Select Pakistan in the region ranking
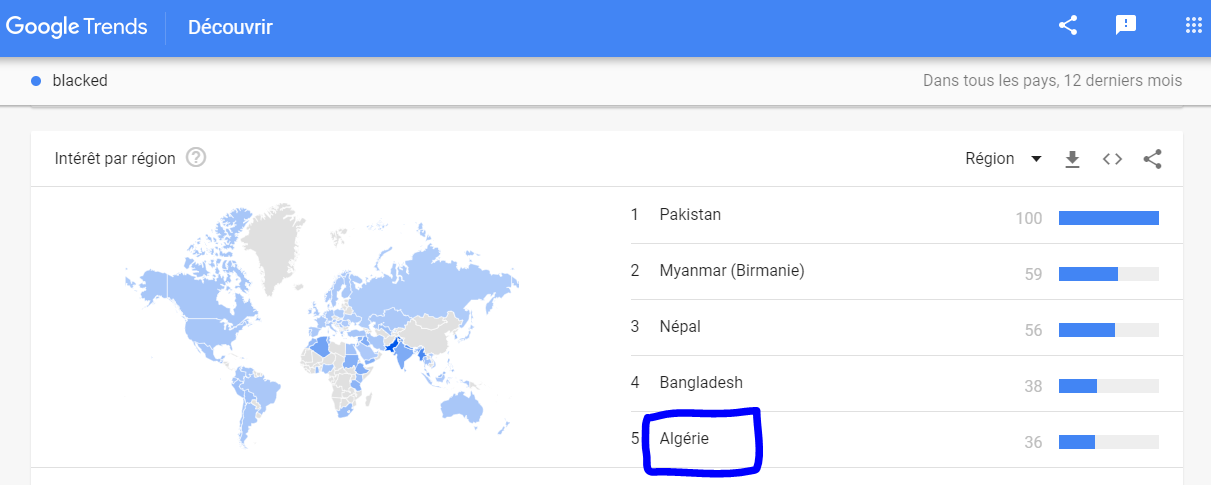 pos(690,214)
